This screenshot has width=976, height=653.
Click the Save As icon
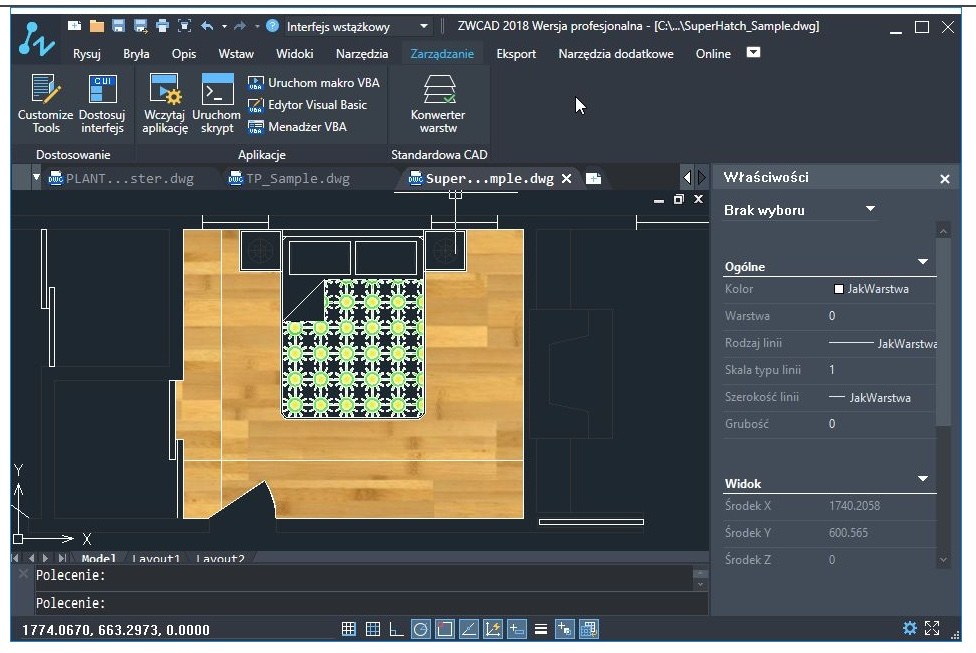tap(141, 26)
